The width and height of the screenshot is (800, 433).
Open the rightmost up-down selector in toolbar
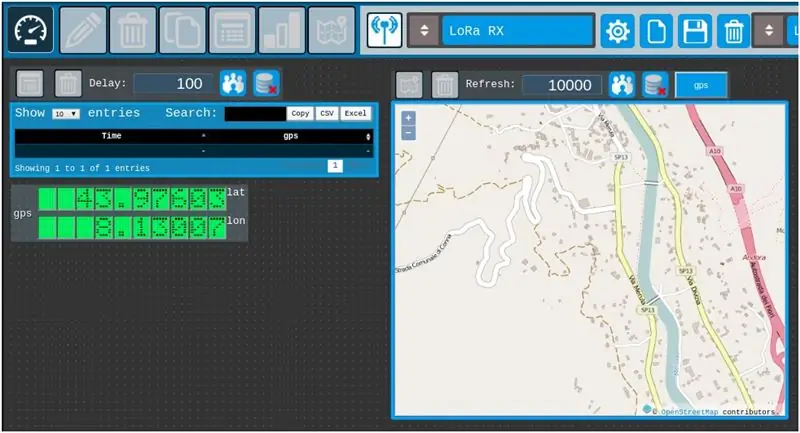[x=769, y=31]
